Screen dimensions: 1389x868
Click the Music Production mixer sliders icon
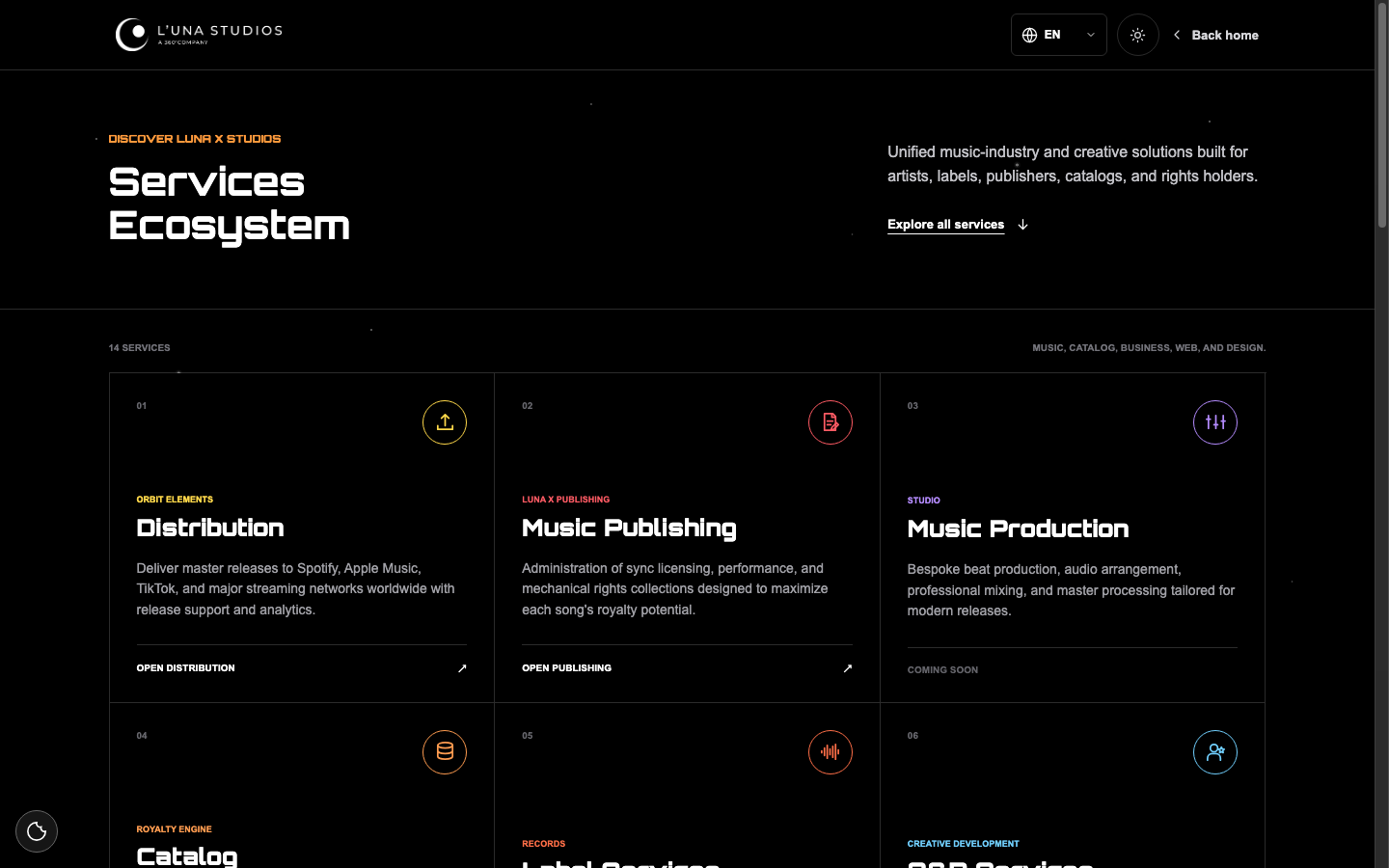(x=1215, y=422)
